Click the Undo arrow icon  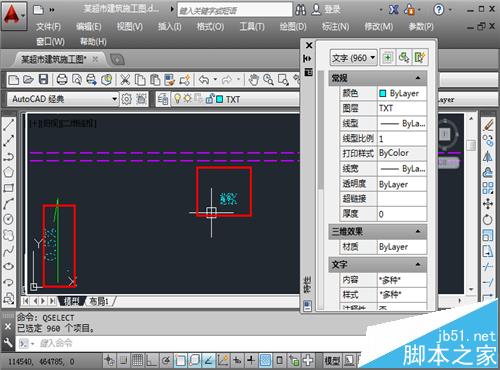204,80
